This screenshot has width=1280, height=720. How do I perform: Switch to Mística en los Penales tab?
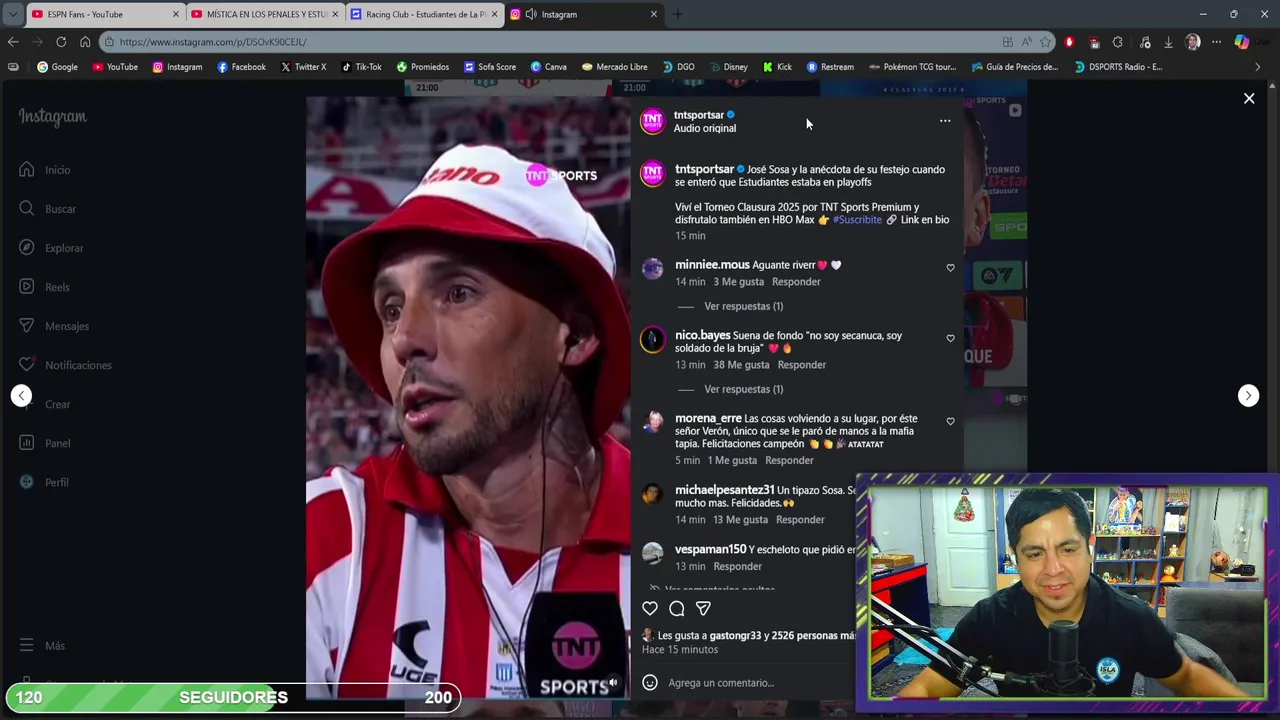(x=265, y=14)
